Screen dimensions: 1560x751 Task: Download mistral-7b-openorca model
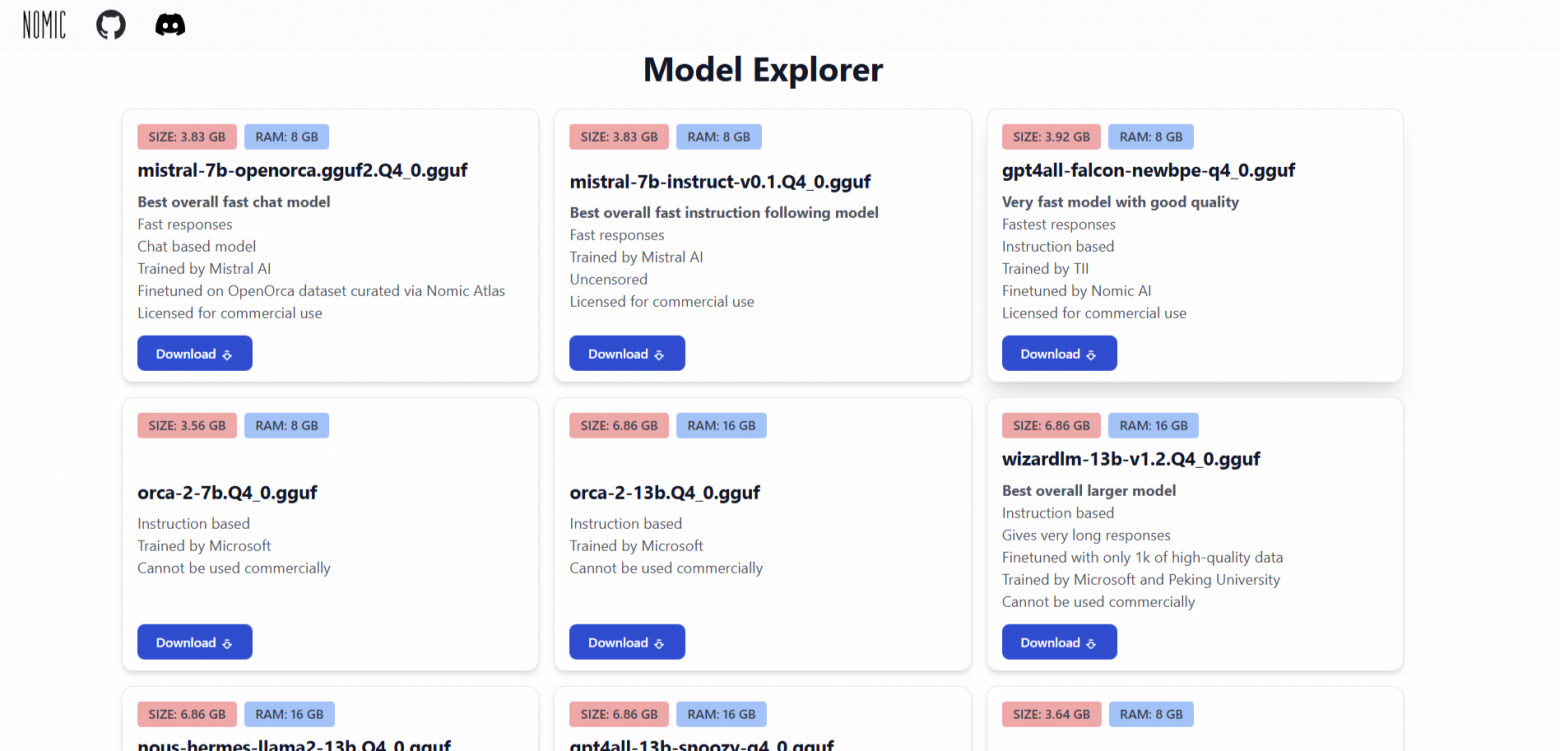(x=194, y=354)
